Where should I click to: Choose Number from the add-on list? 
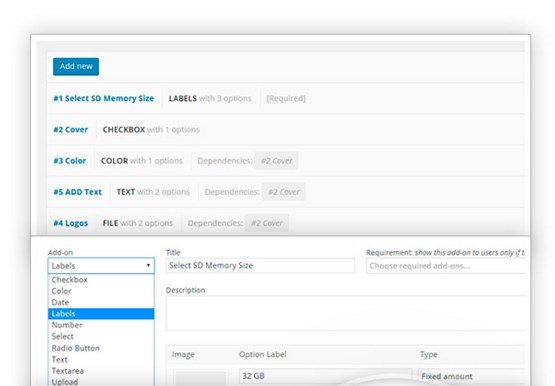101,325
